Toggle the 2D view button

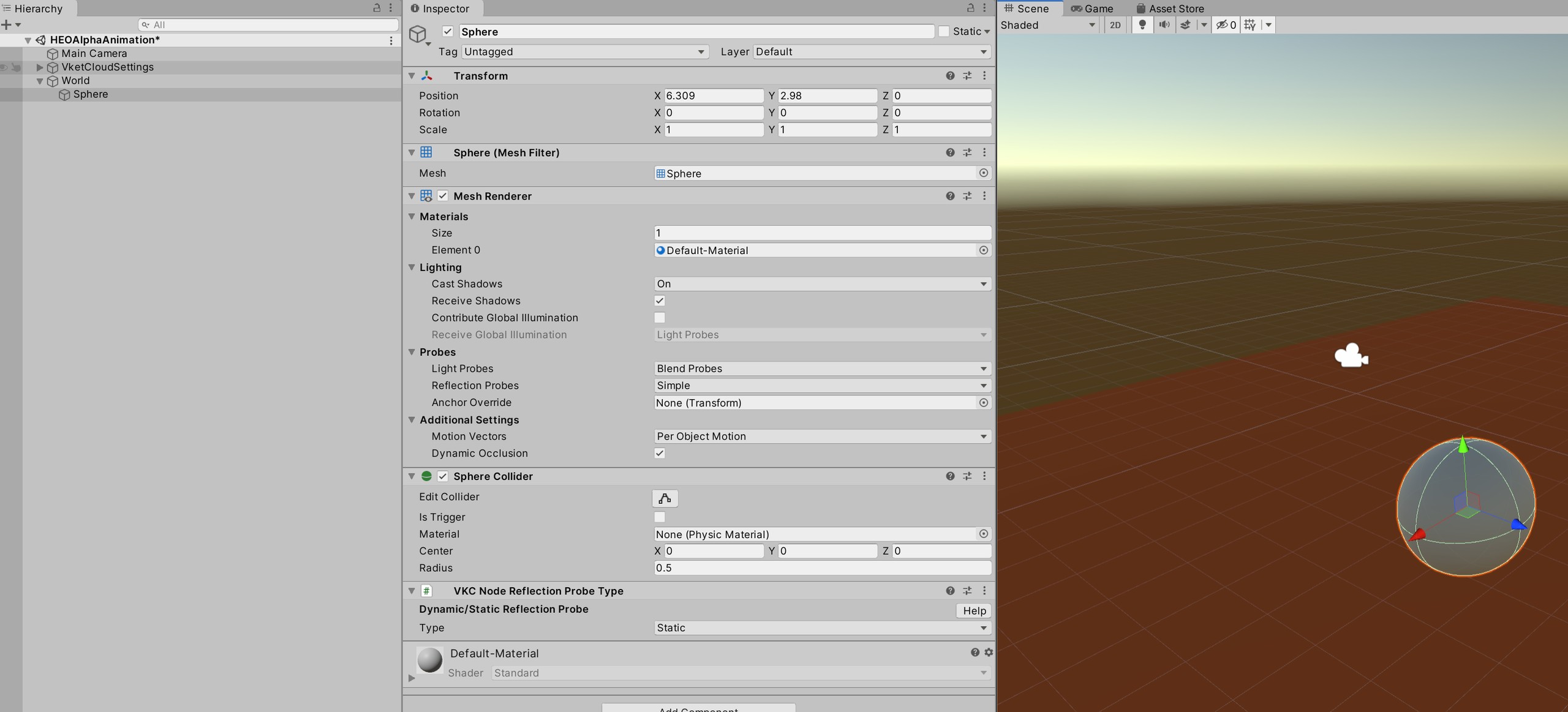[1115, 25]
